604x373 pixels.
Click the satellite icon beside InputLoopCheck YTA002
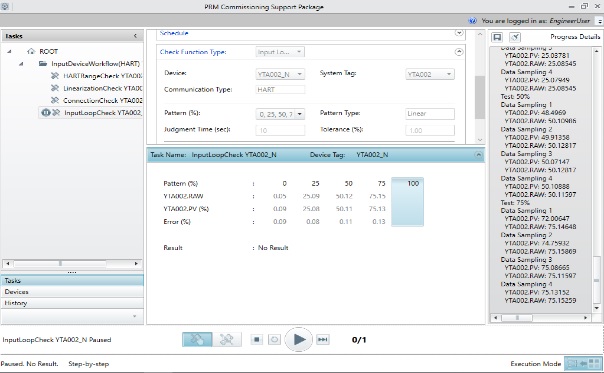point(56,113)
